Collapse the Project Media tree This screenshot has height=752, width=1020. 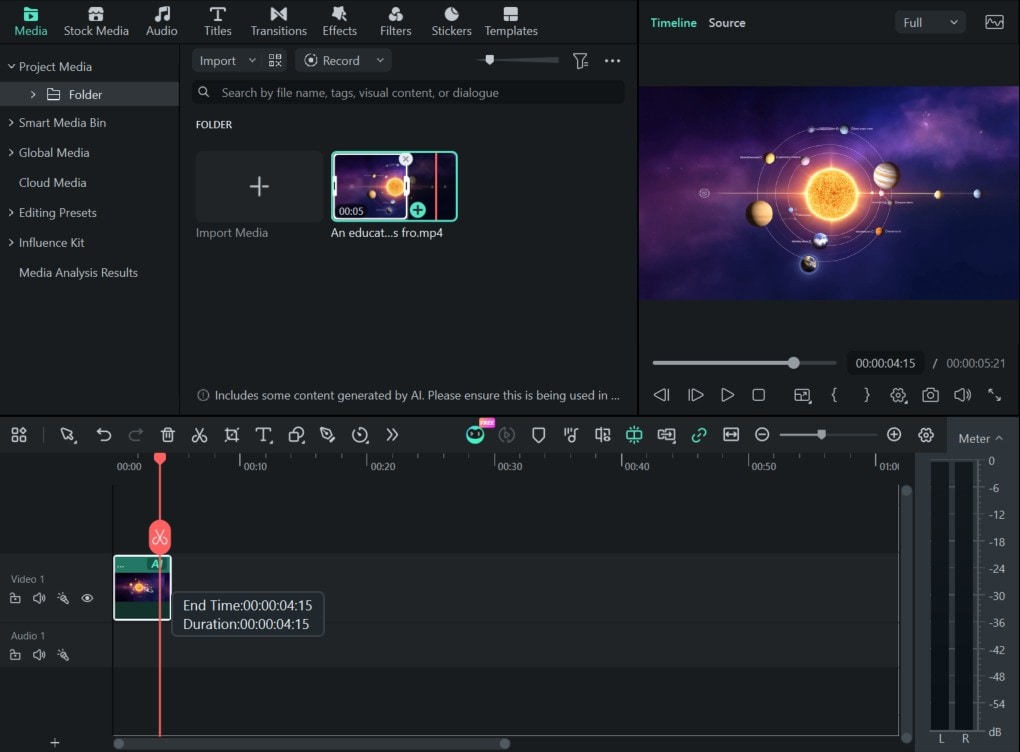[x=11, y=66]
